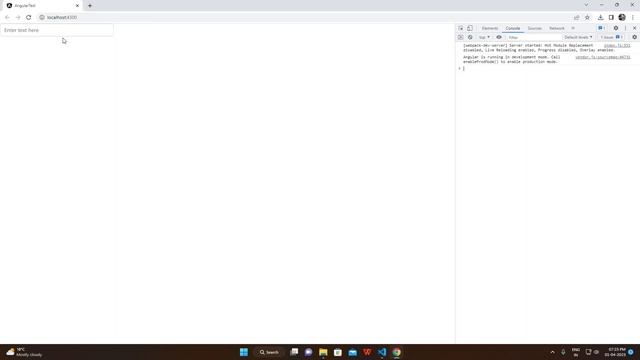Switch to the Network tab in DevTools

point(557,28)
